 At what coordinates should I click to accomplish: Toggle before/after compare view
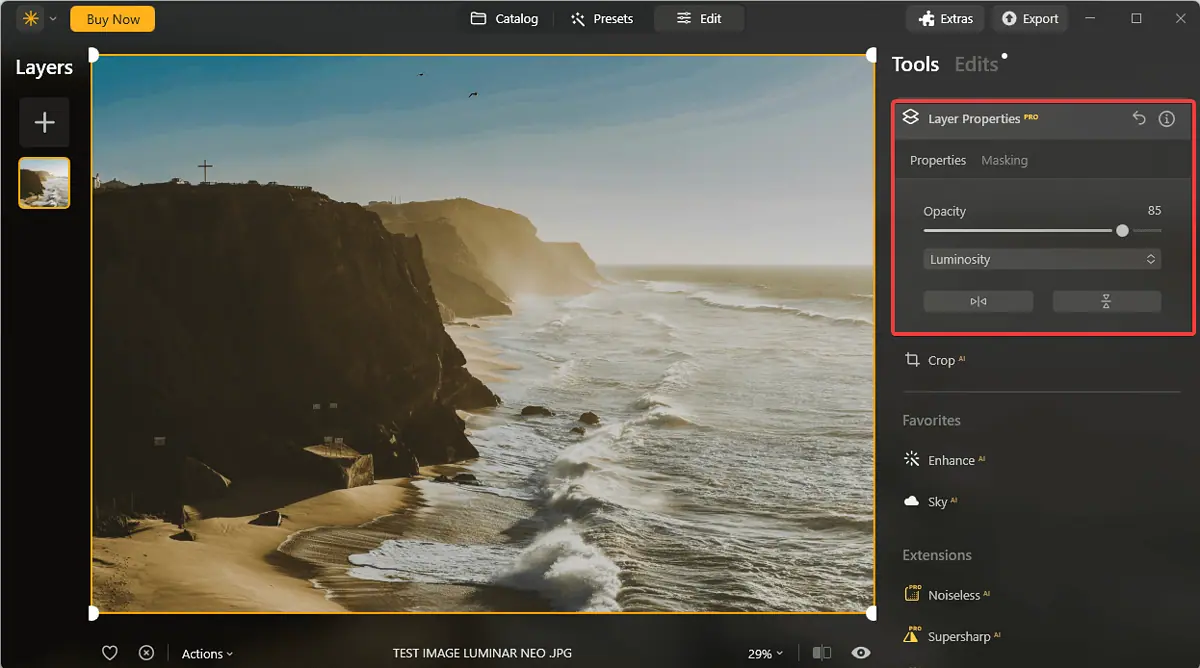(821, 653)
